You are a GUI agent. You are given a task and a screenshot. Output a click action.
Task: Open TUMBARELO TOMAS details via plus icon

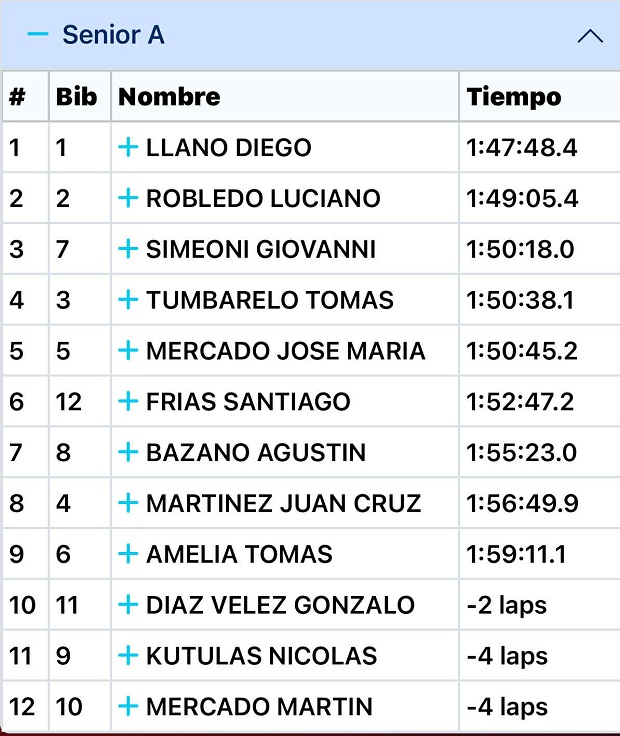[128, 300]
